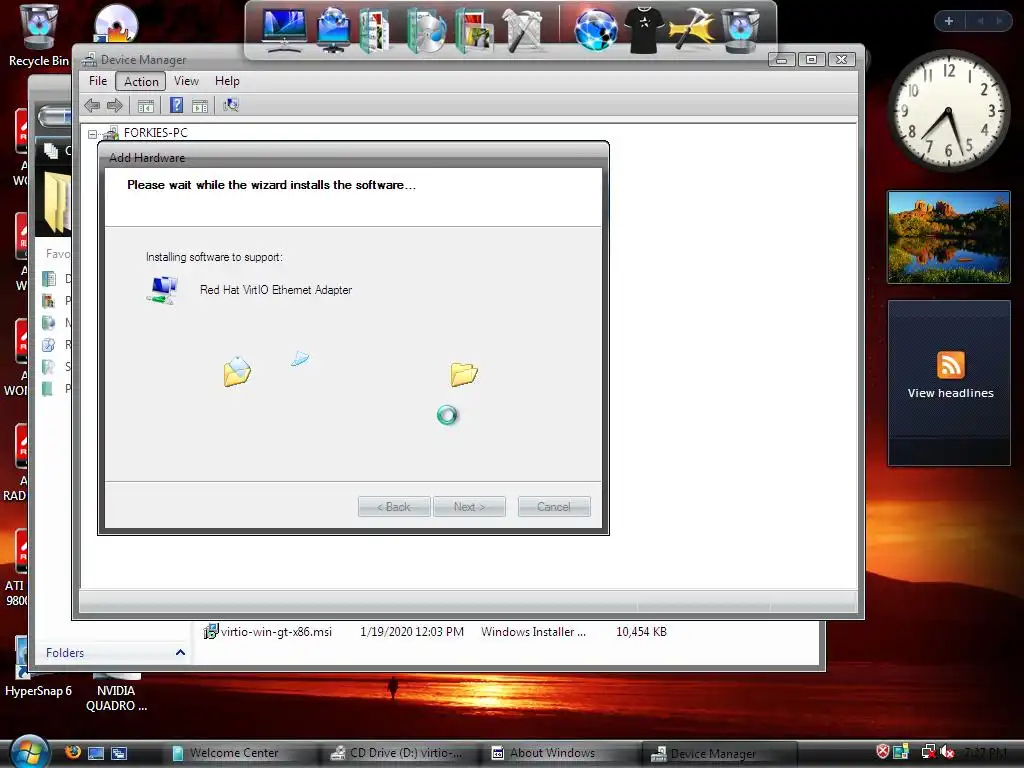This screenshot has height=768, width=1024.
Task: Open the Music CD folder dock icon
Action: (426, 30)
